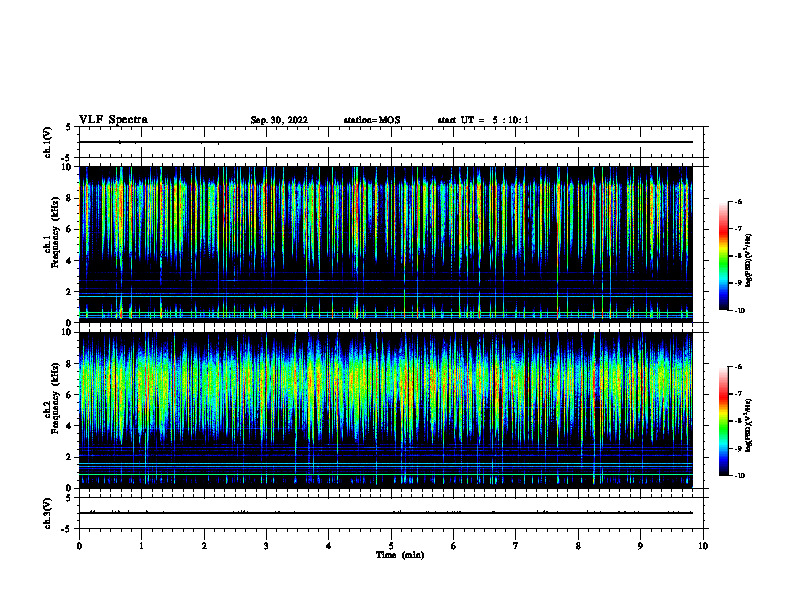Screen dimensions: 792x612
Task: Click the ch.1 colorbar "log(PSD)" unit label
Action: pos(748,260)
